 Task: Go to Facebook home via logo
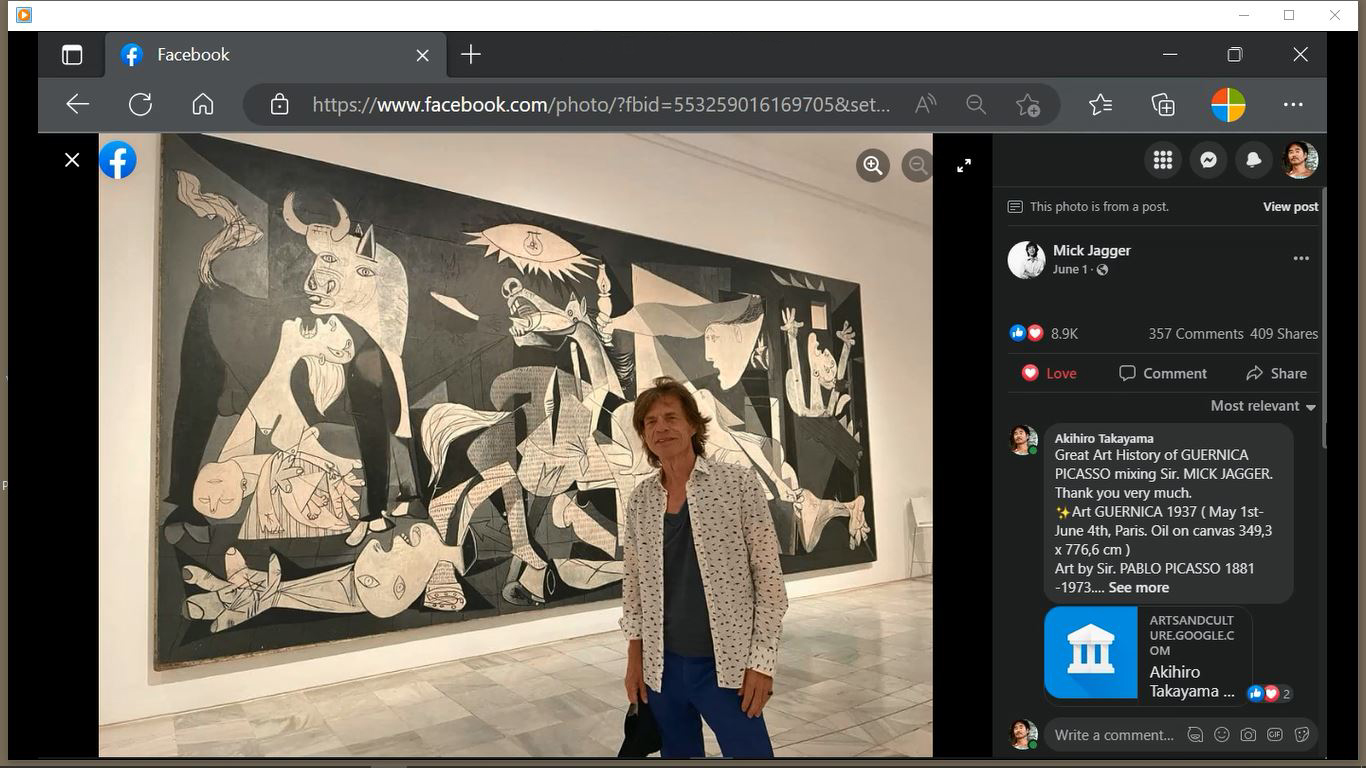click(117, 160)
